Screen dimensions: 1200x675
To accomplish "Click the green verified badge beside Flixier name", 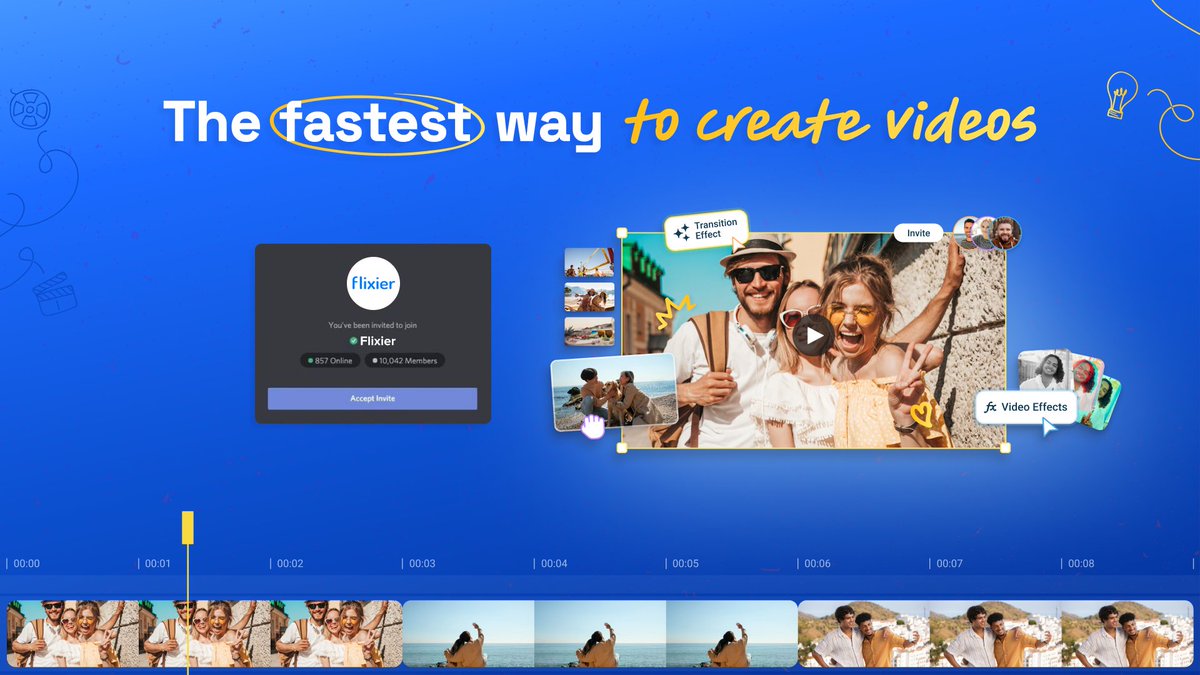I will 353,341.
